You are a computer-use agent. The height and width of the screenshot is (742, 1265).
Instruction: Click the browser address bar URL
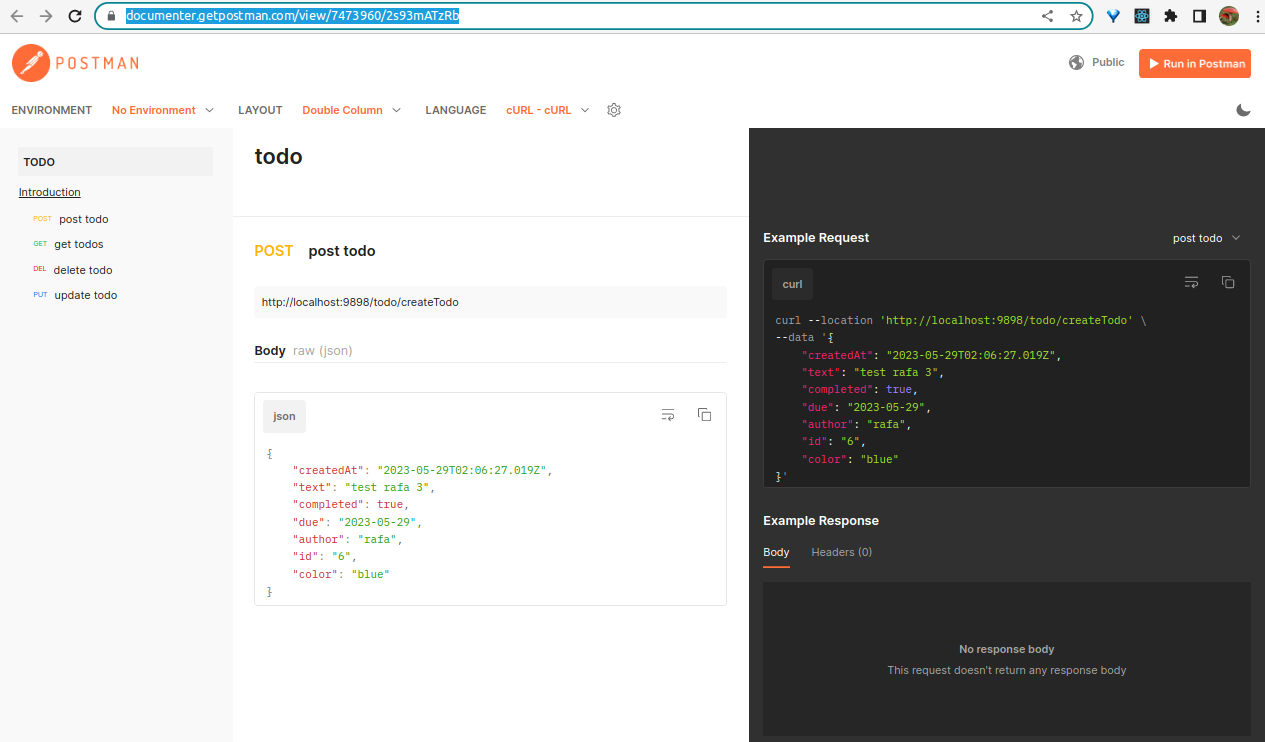(x=292, y=16)
